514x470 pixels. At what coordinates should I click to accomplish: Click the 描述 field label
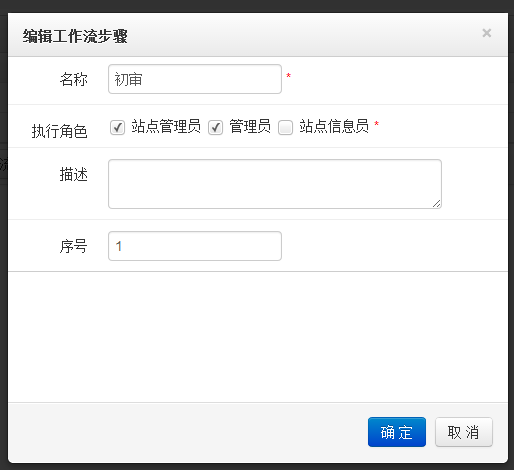(74, 174)
